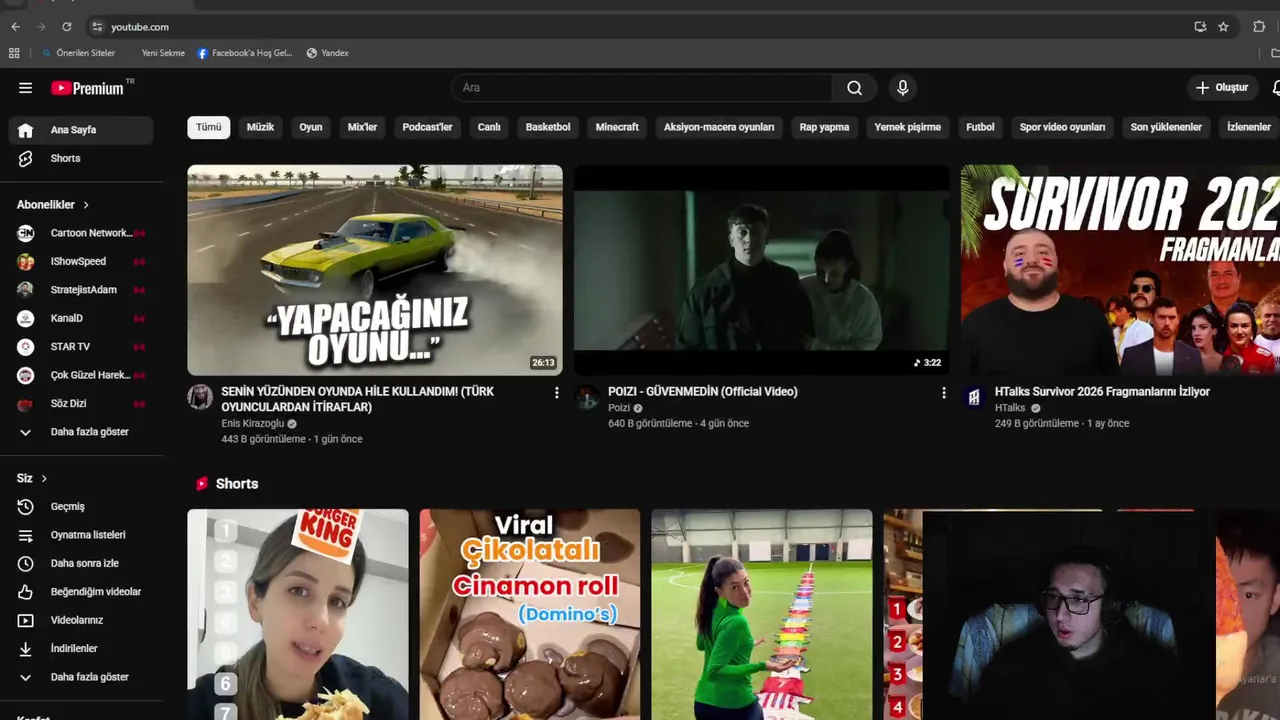Viewport: 1280px width, 720px height.
Task: Expand the Abonelikler section header
Action: [x=53, y=205]
